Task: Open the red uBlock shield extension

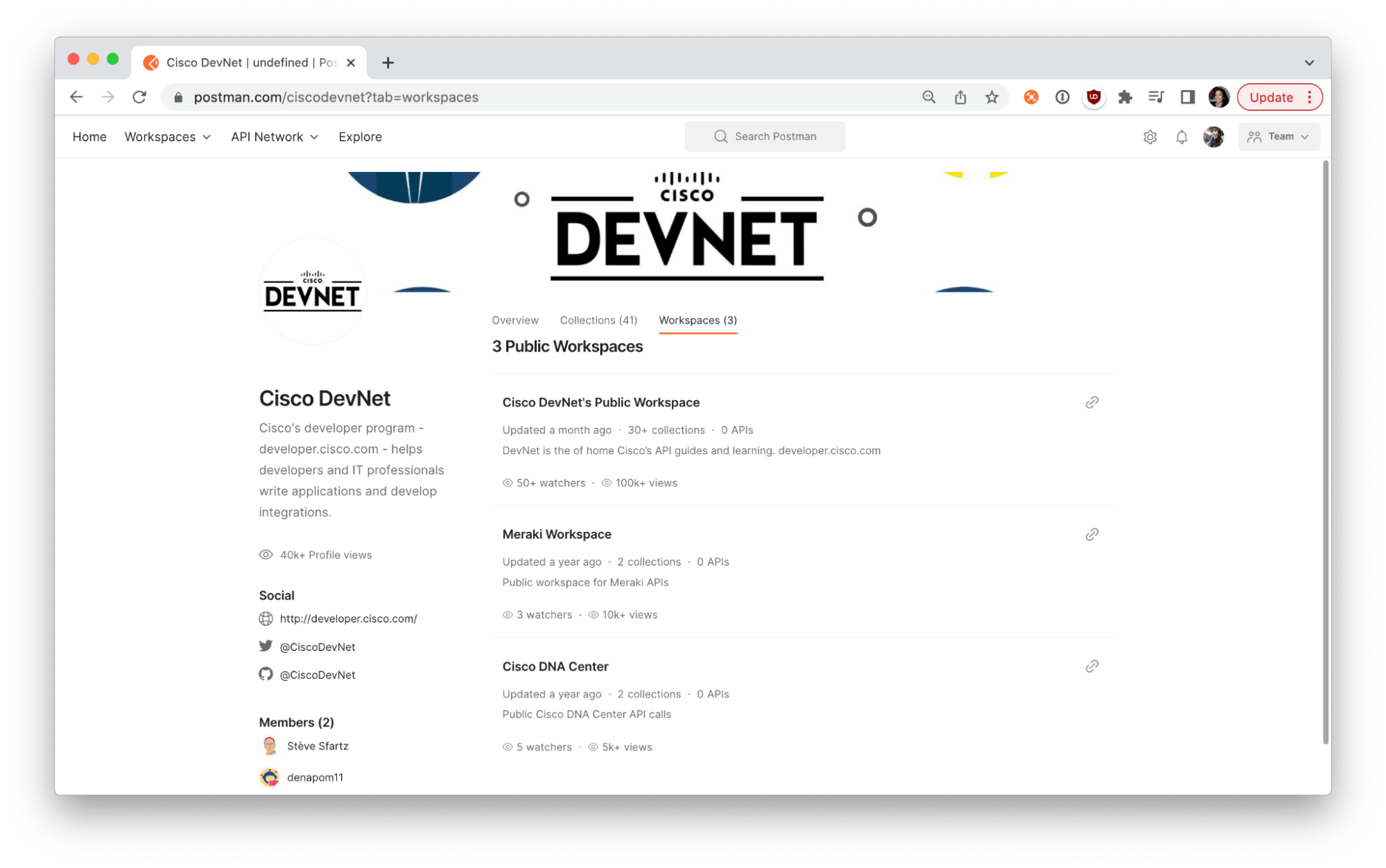Action: (x=1094, y=97)
